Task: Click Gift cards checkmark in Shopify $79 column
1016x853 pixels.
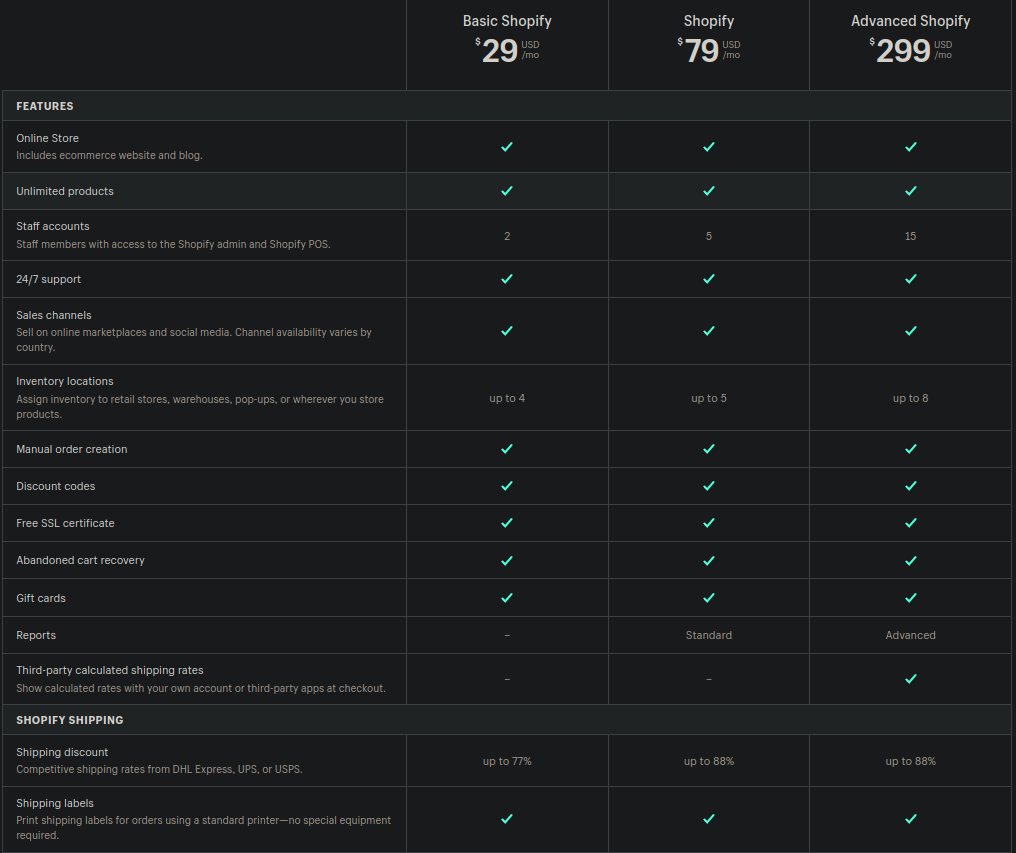Action: (709, 598)
